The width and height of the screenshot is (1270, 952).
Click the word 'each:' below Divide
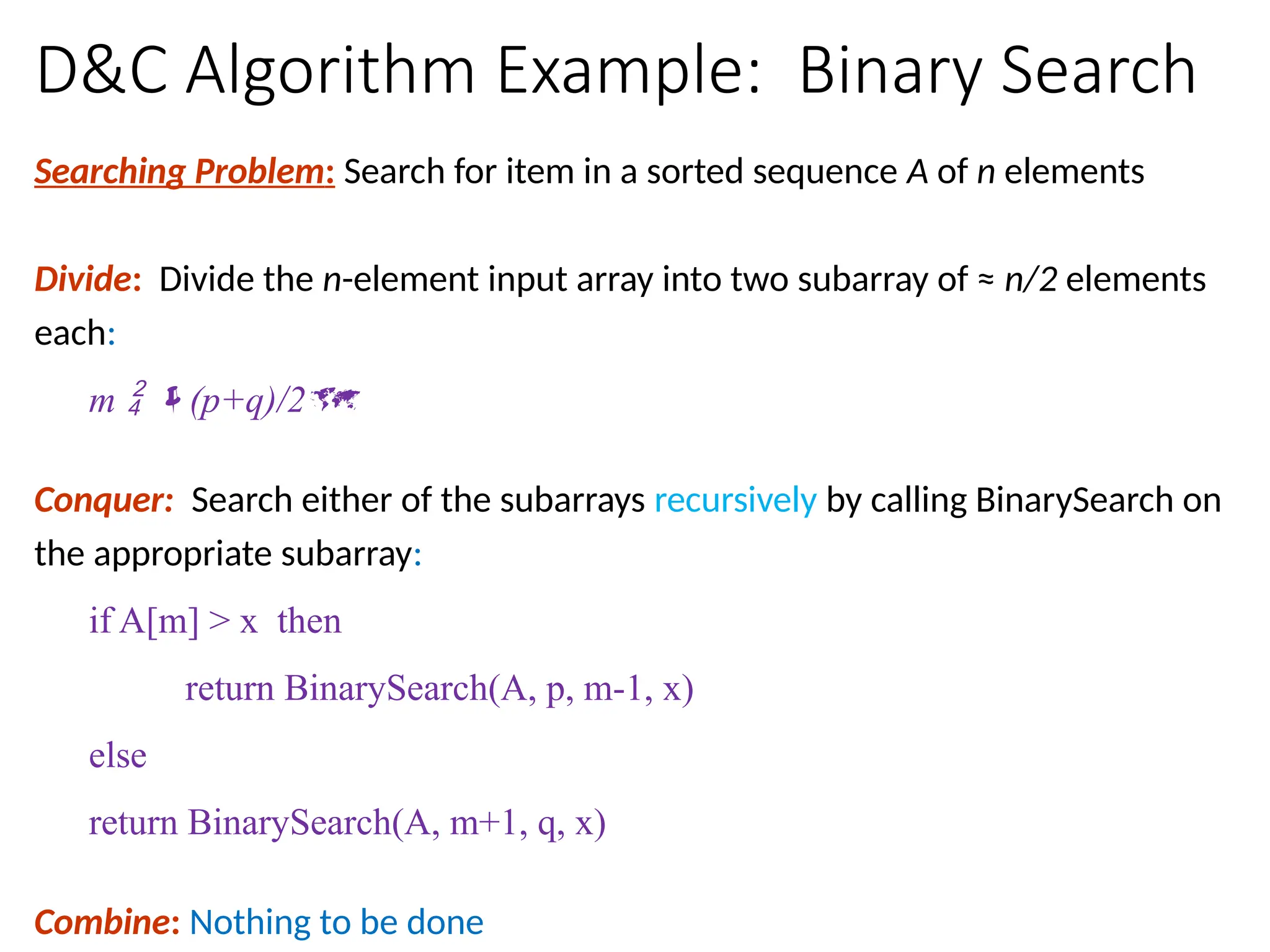(75, 333)
